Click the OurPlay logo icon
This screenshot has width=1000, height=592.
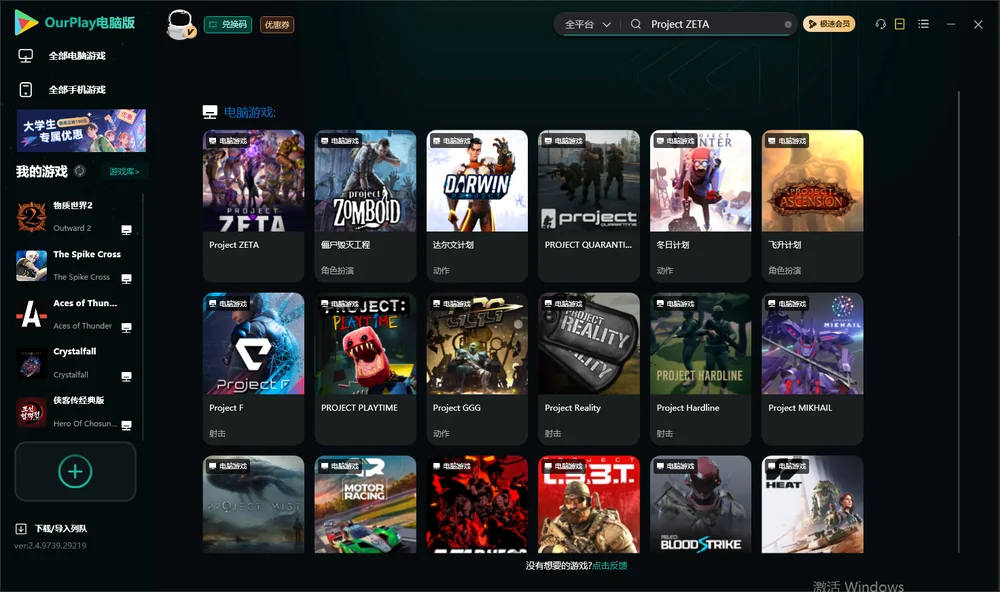coord(26,23)
